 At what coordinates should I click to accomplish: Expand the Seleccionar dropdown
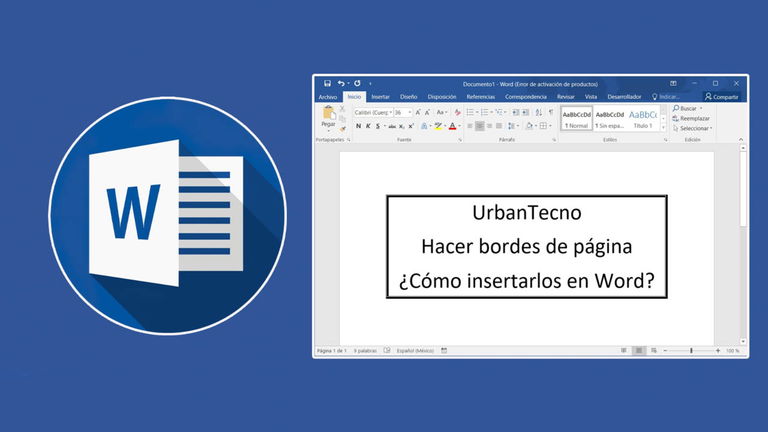coord(693,128)
